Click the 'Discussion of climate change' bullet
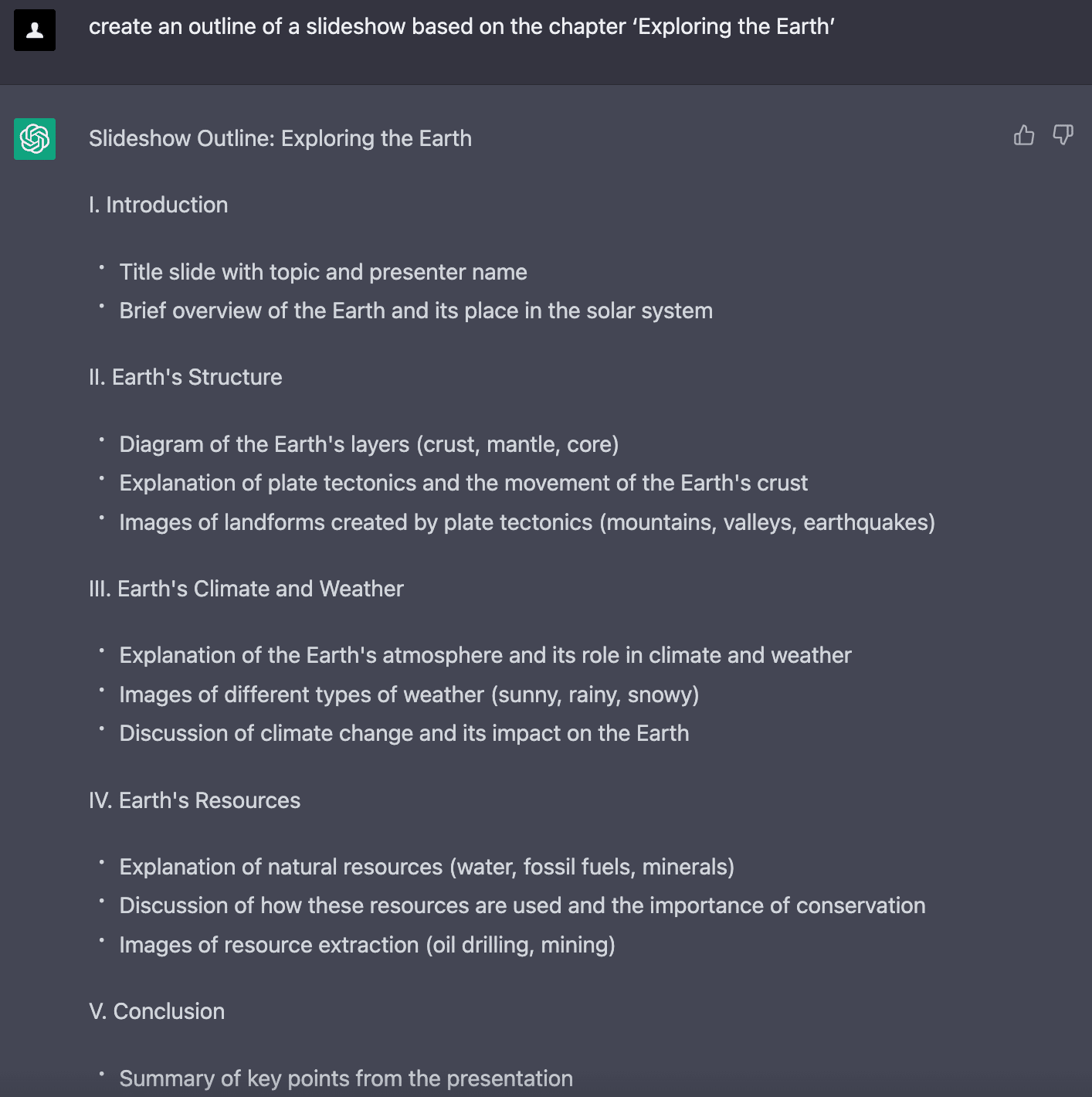Image resolution: width=1092 pixels, height=1097 pixels. 404,733
